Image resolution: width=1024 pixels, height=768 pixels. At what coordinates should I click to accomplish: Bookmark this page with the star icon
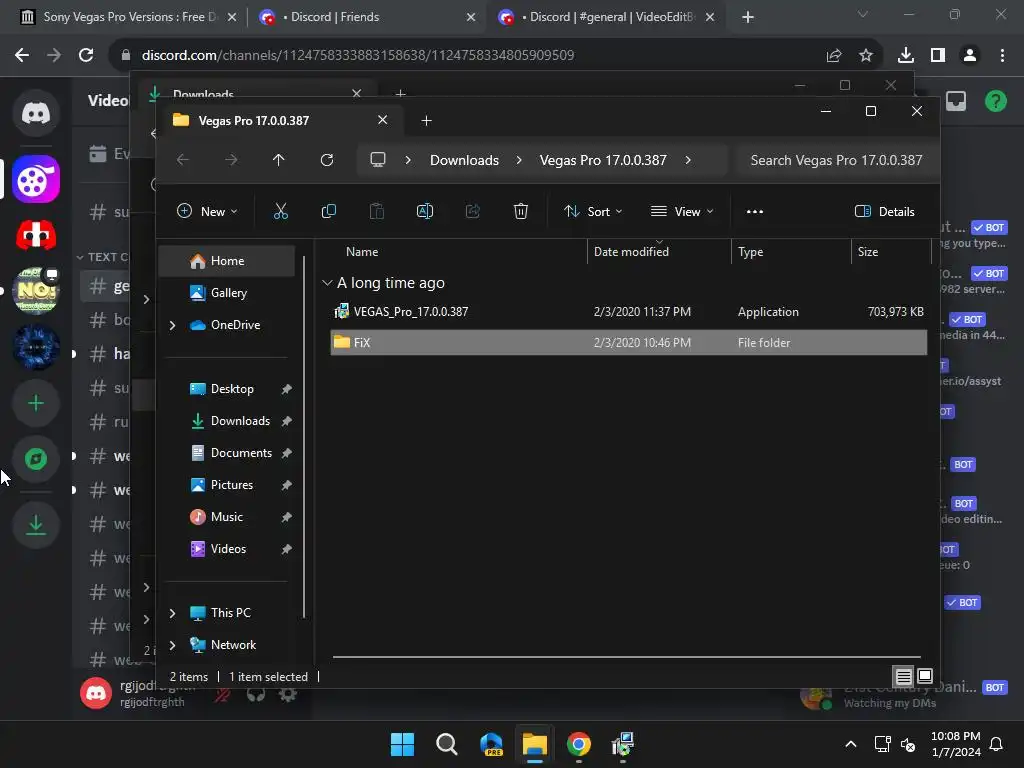866,55
